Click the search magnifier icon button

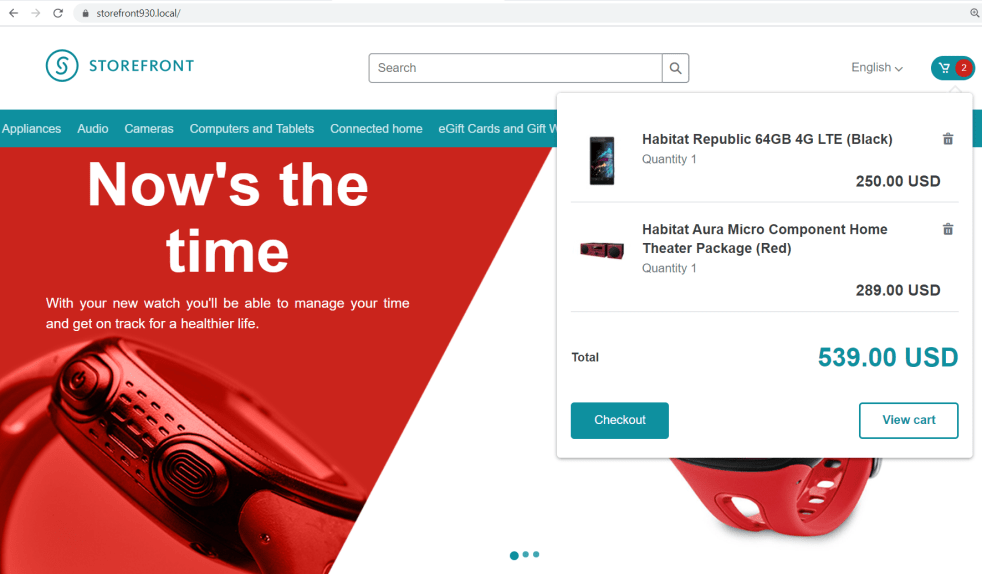675,68
